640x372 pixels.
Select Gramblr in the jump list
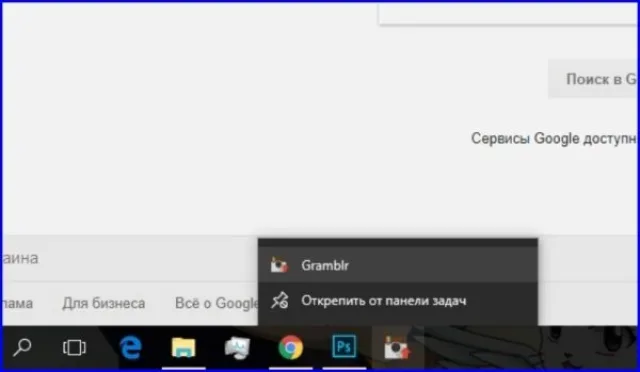pyautogui.click(x=398, y=265)
